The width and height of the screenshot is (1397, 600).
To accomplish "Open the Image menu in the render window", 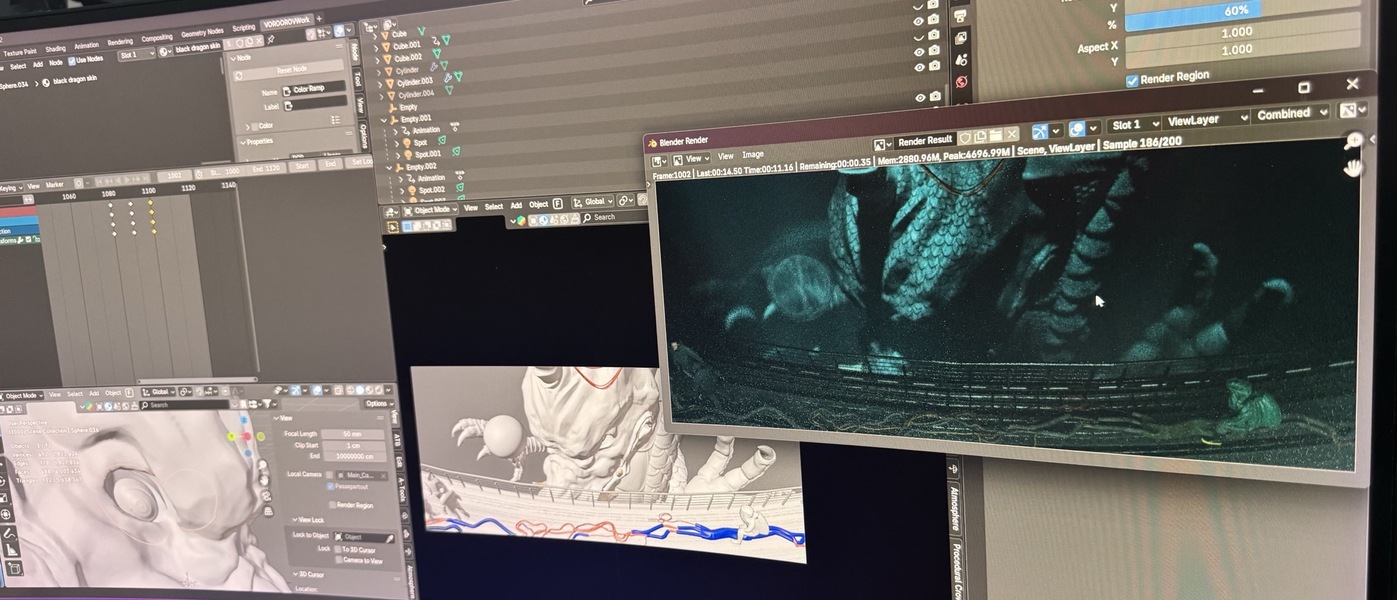I will coord(753,155).
